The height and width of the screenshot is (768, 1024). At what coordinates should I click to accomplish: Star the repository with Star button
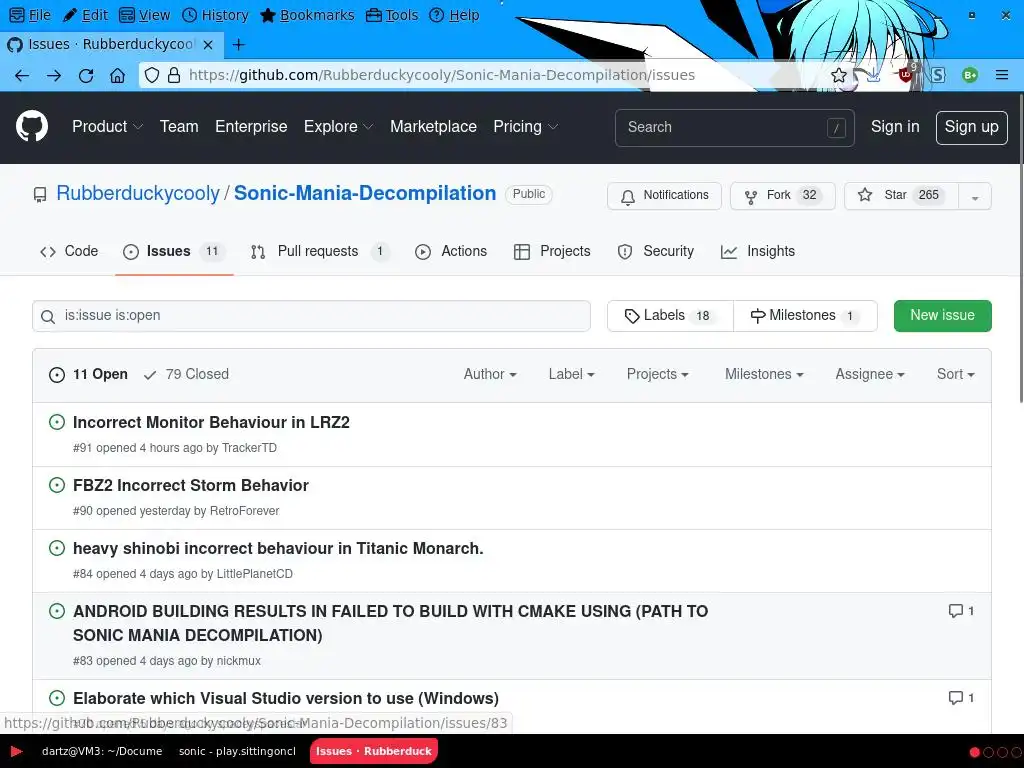pos(901,196)
